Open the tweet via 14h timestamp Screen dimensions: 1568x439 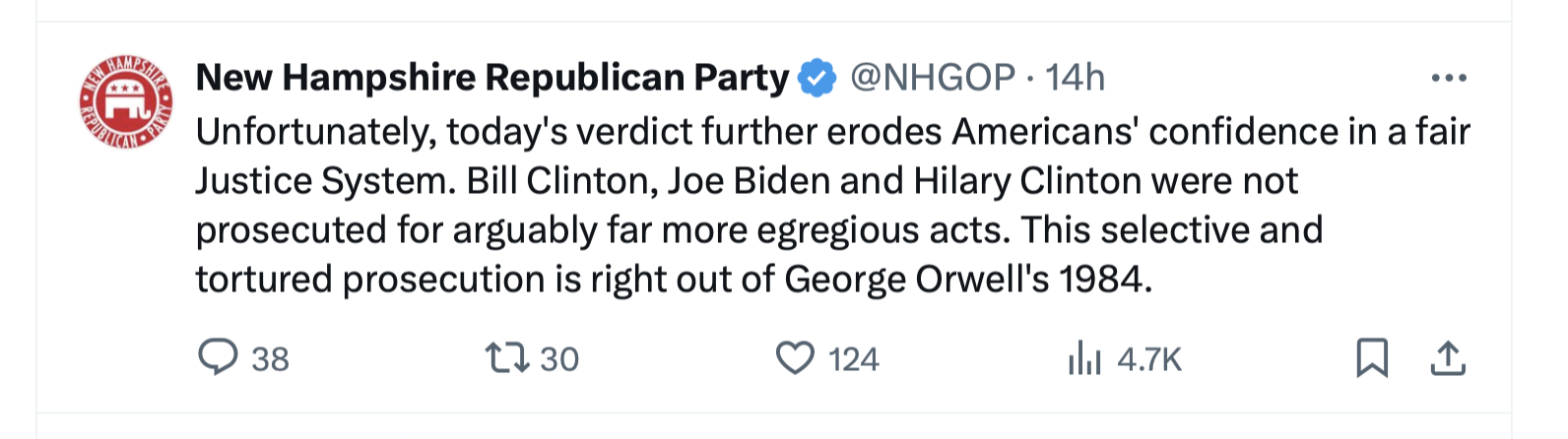tap(1075, 78)
